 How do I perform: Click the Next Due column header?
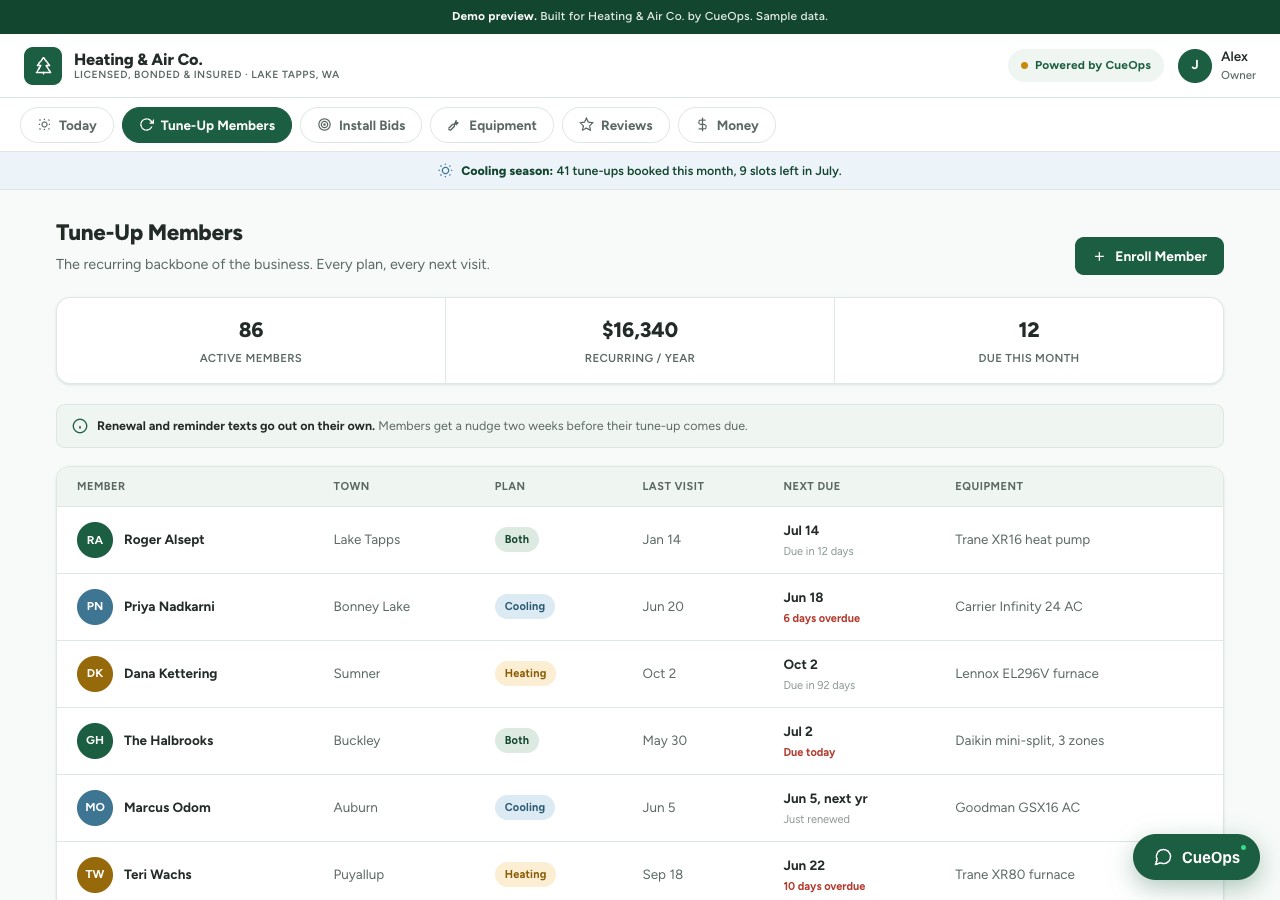[x=812, y=486]
